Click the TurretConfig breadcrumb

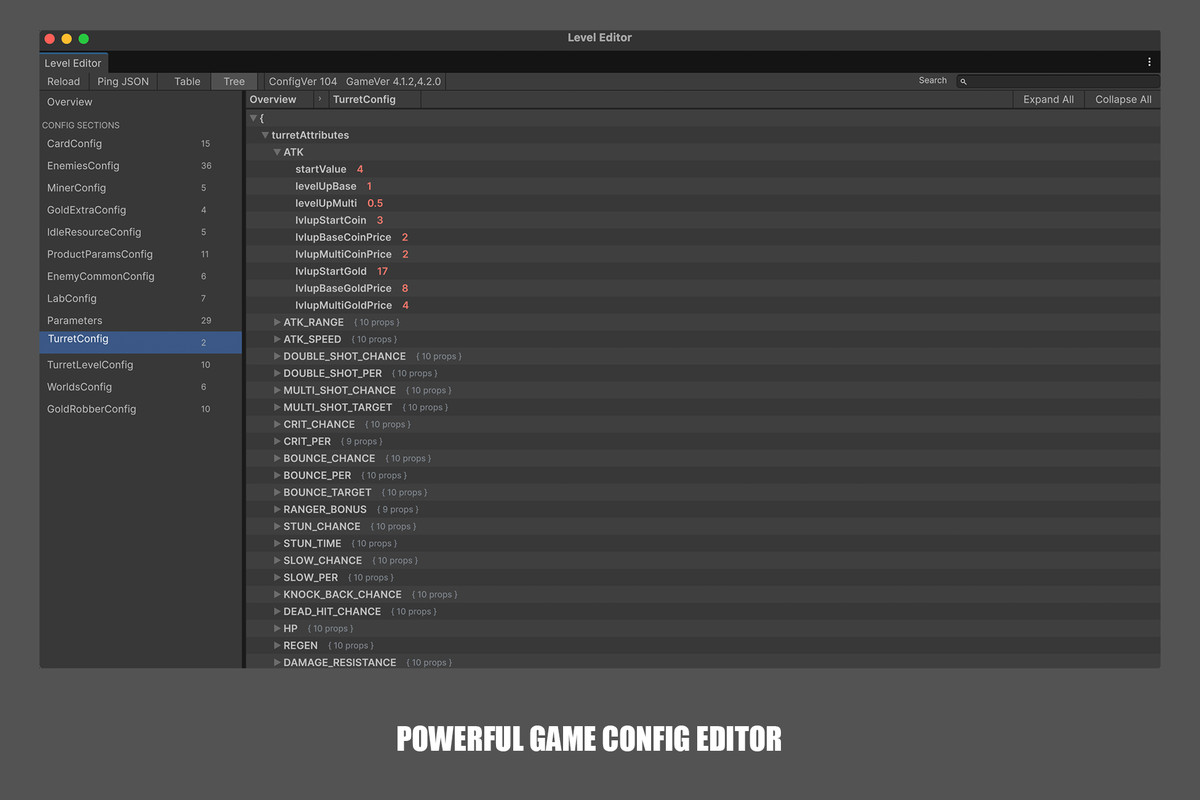pyautogui.click(x=364, y=99)
